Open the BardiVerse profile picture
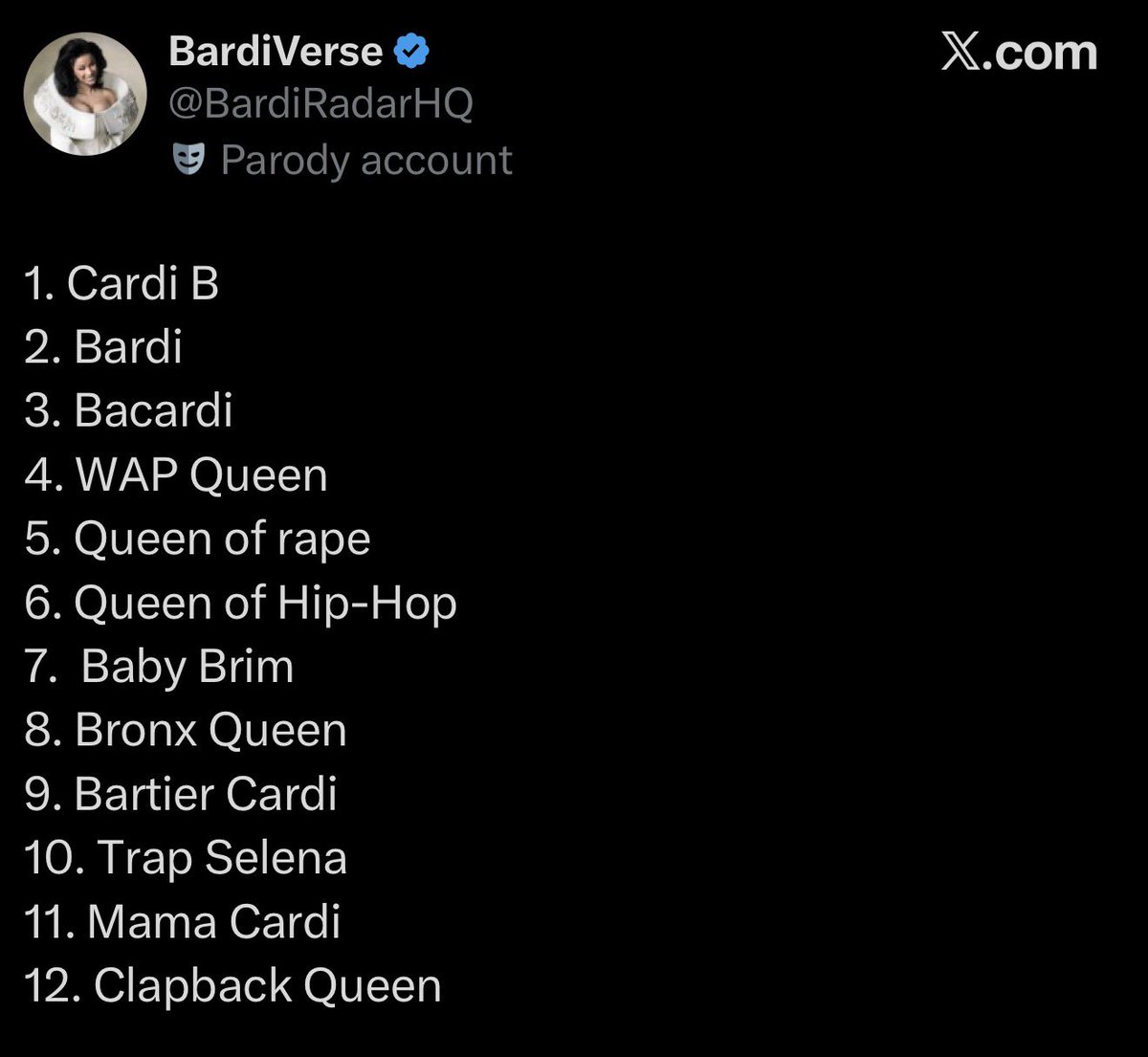This screenshot has height=1057, width=1148. tap(85, 94)
